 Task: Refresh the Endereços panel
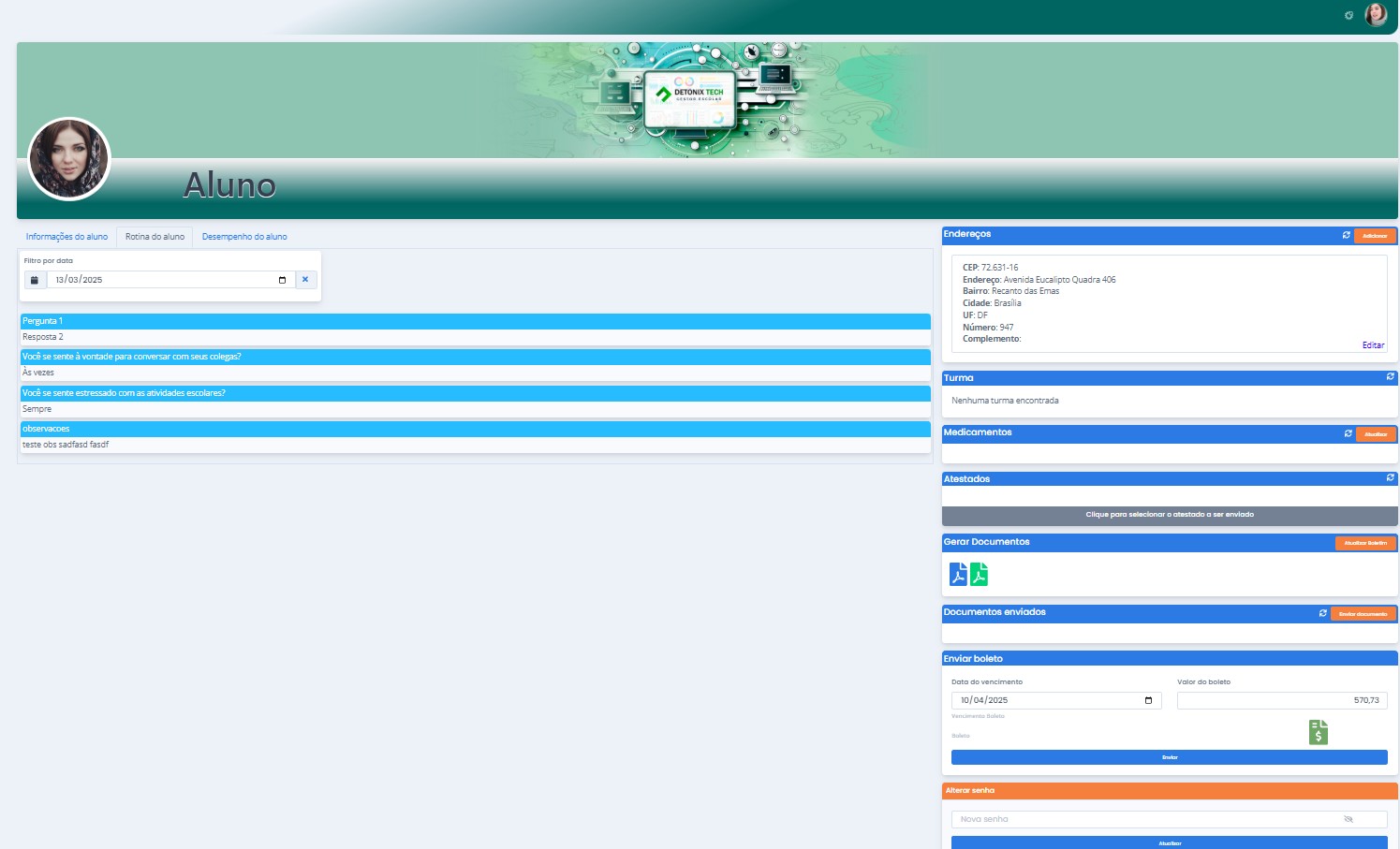click(x=1346, y=235)
